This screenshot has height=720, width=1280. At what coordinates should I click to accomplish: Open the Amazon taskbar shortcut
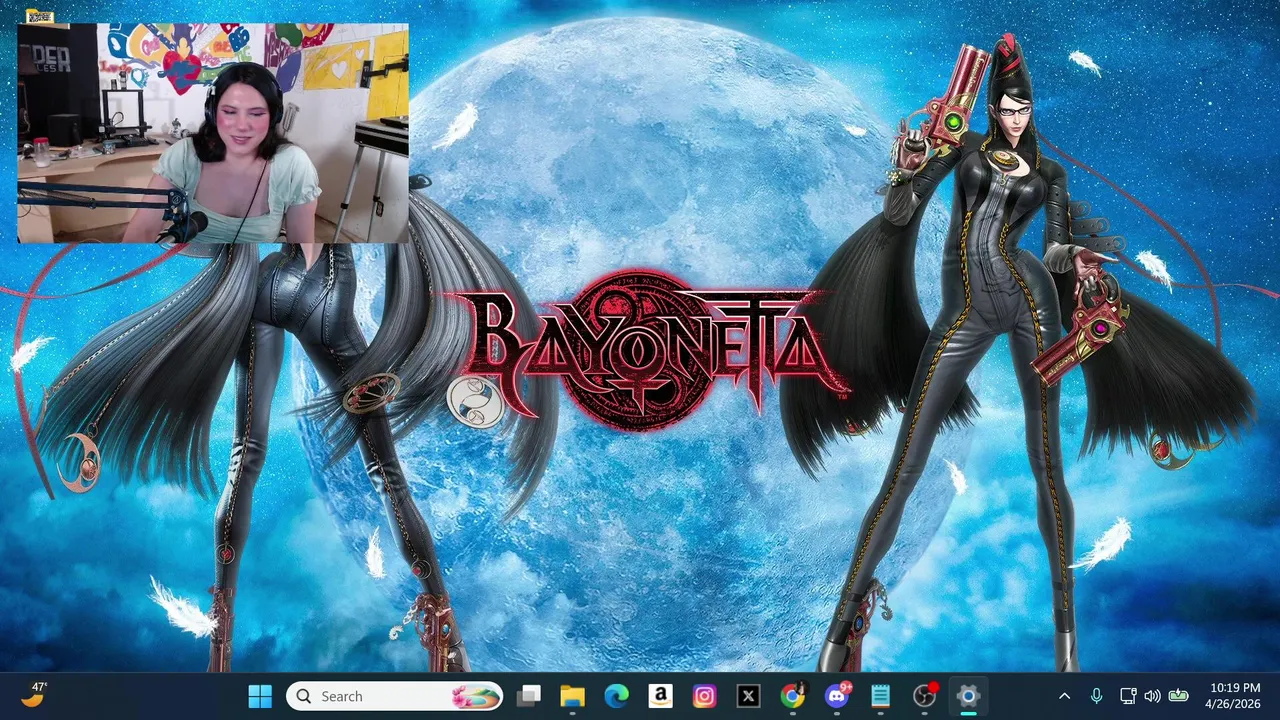pos(660,696)
